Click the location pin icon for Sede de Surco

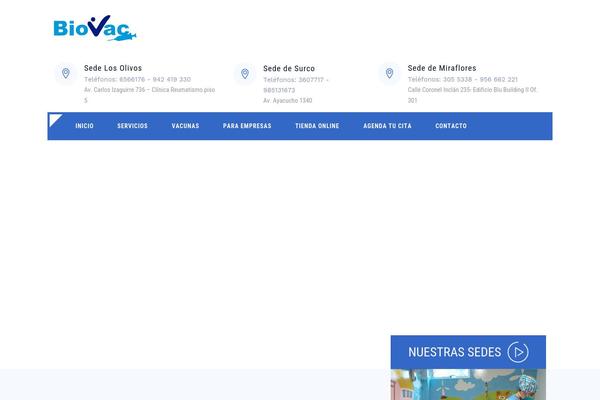(x=245, y=73)
